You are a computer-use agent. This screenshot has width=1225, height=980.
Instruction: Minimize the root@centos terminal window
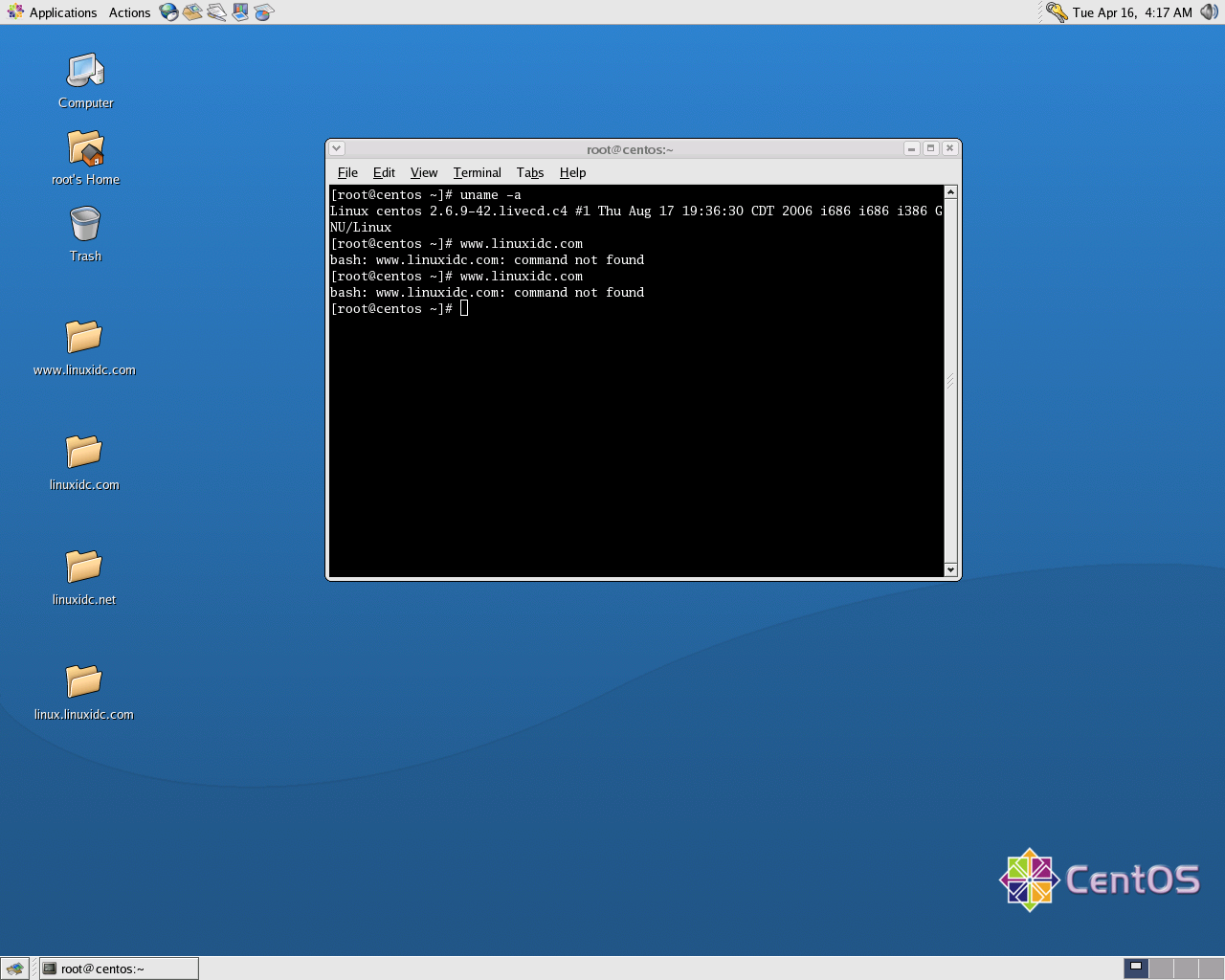tap(912, 148)
